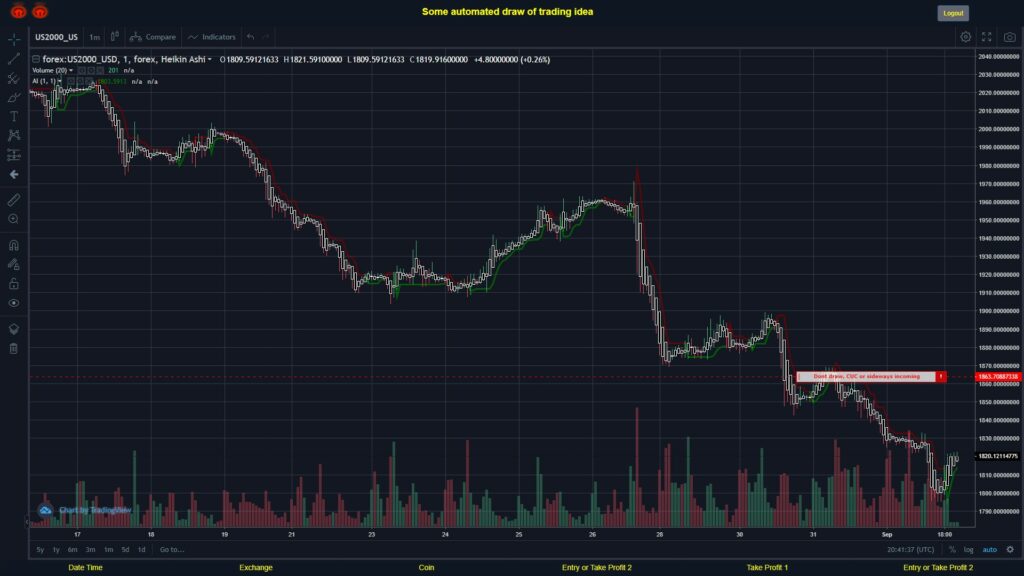The width and height of the screenshot is (1024, 576).
Task: Click the US2000_US symbol field
Action: coord(56,37)
